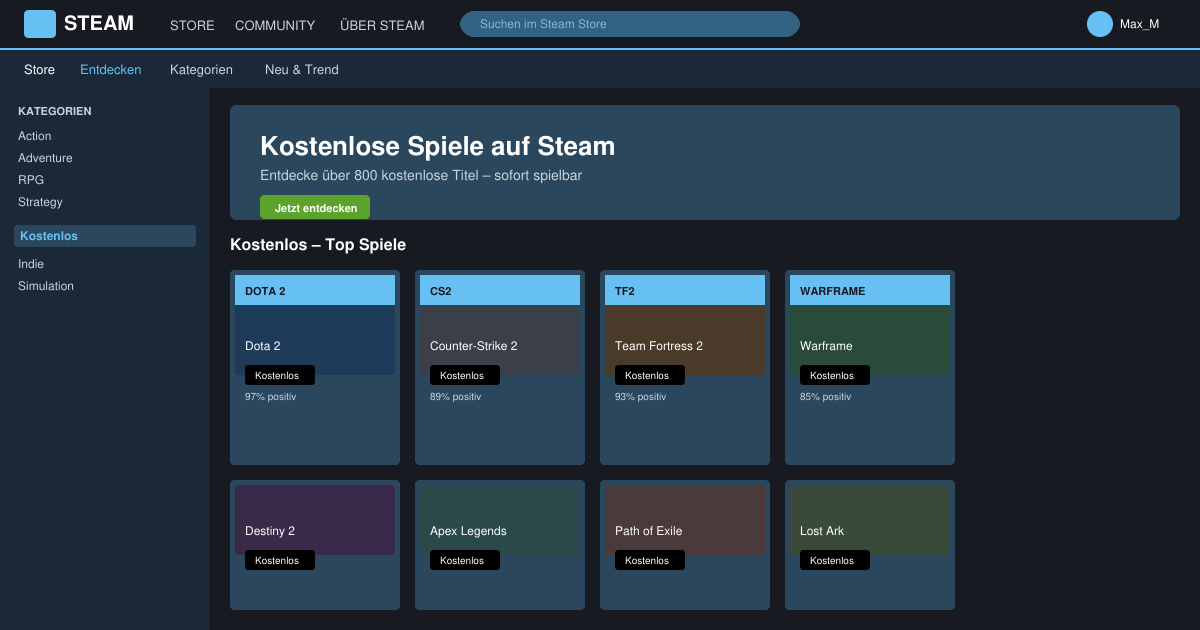This screenshot has width=1200, height=630.
Task: Click the Kostenlos button under Warframe
Action: tap(835, 375)
